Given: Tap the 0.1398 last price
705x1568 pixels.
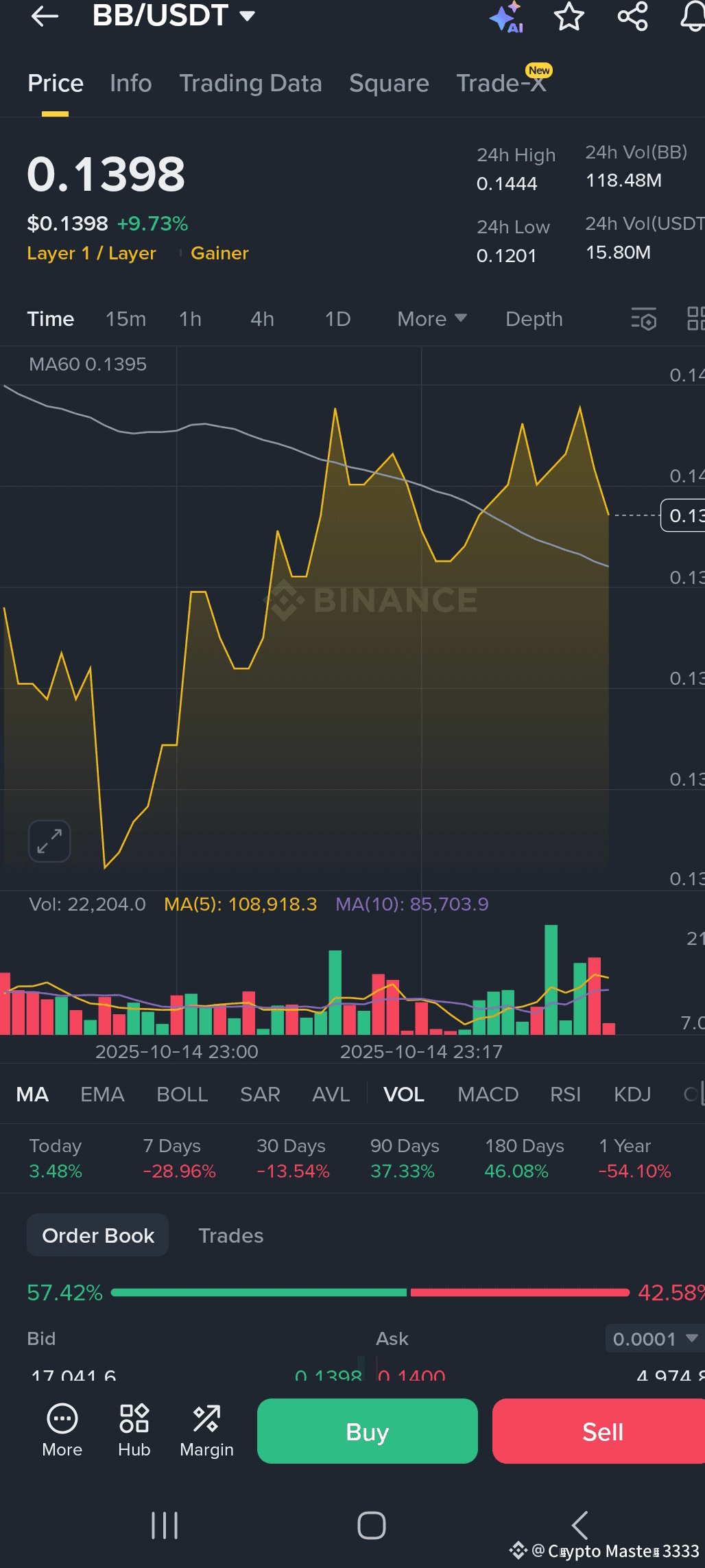Looking at the screenshot, I should pos(106,174).
